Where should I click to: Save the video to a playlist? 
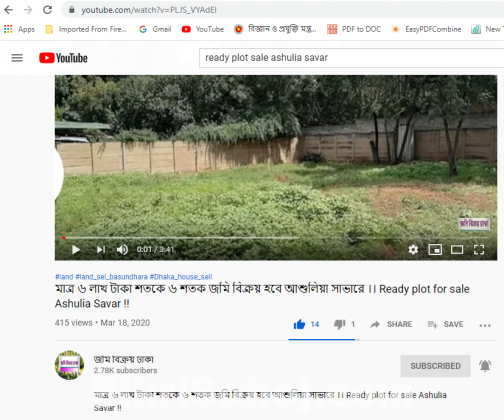[x=445, y=324]
